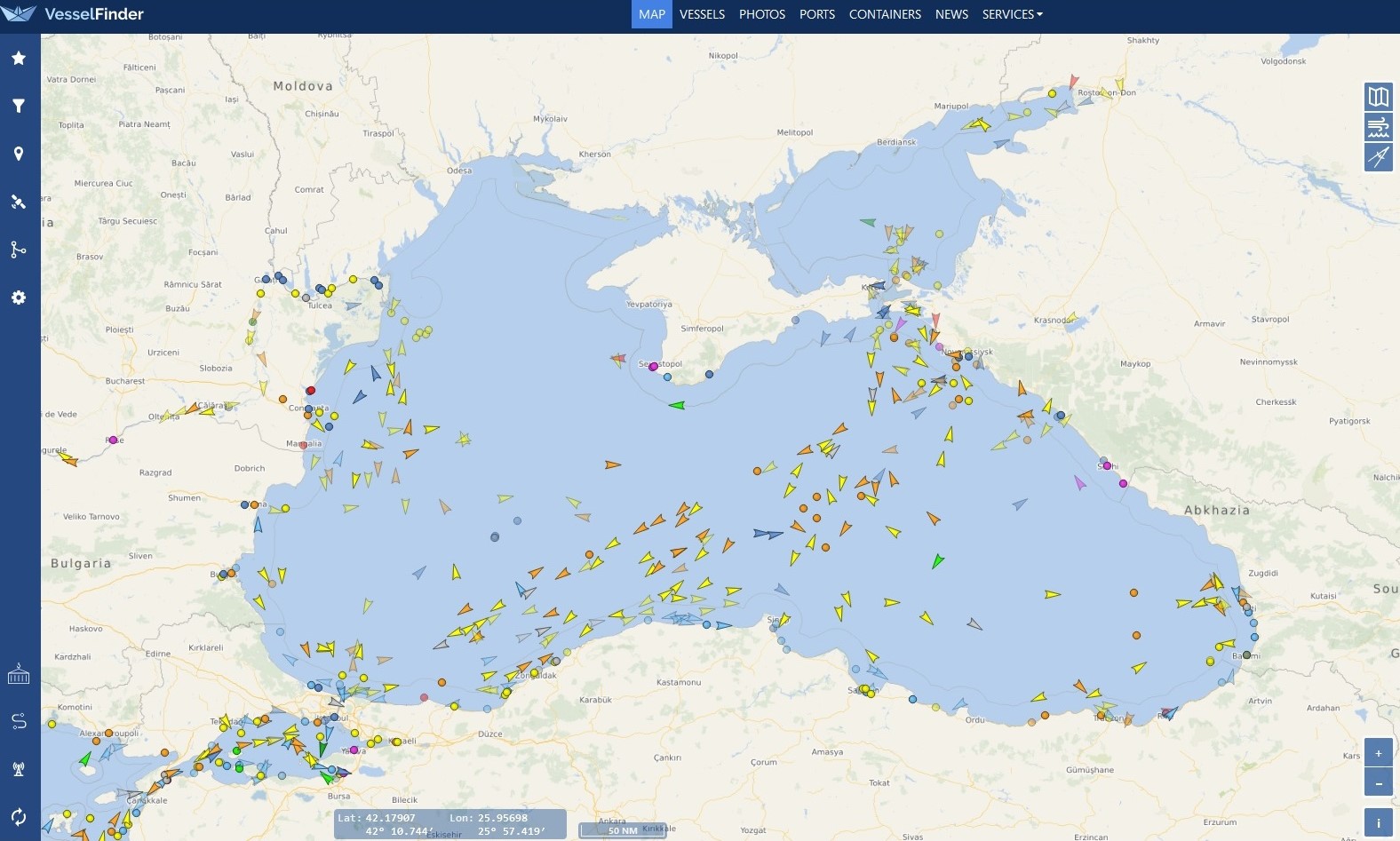
Task: Click the location pin places icon
Action: pyautogui.click(x=19, y=155)
